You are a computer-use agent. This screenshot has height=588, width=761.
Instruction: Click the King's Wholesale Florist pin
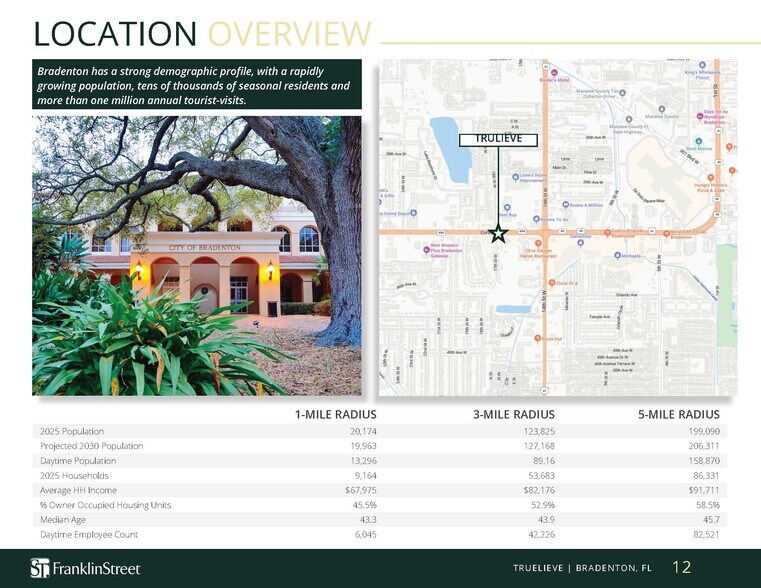(702, 65)
